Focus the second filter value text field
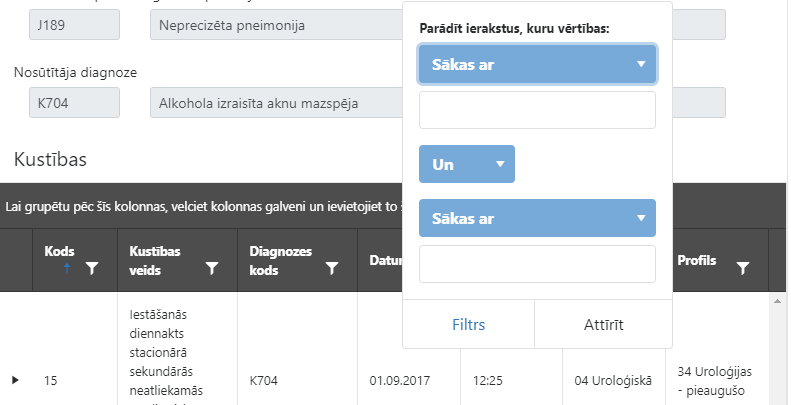The width and height of the screenshot is (791, 405). click(537, 264)
